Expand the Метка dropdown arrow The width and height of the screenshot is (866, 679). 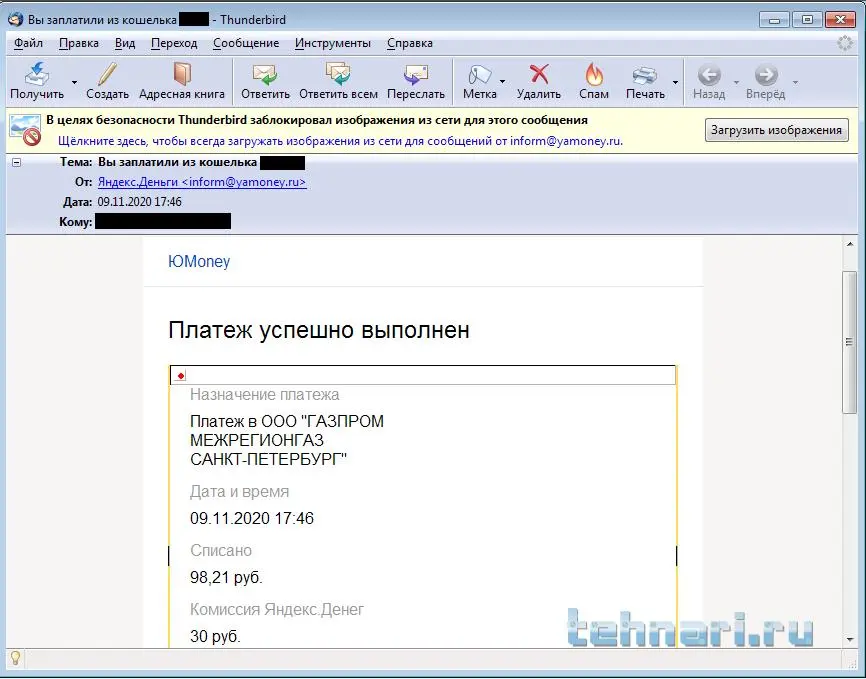click(502, 82)
